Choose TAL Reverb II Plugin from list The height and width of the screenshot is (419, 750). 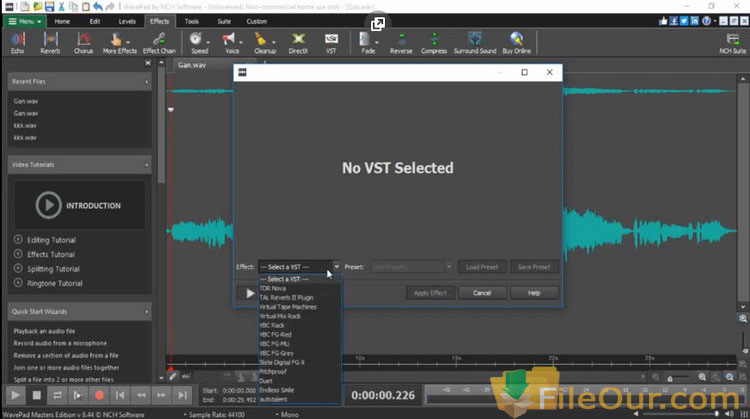(300, 298)
